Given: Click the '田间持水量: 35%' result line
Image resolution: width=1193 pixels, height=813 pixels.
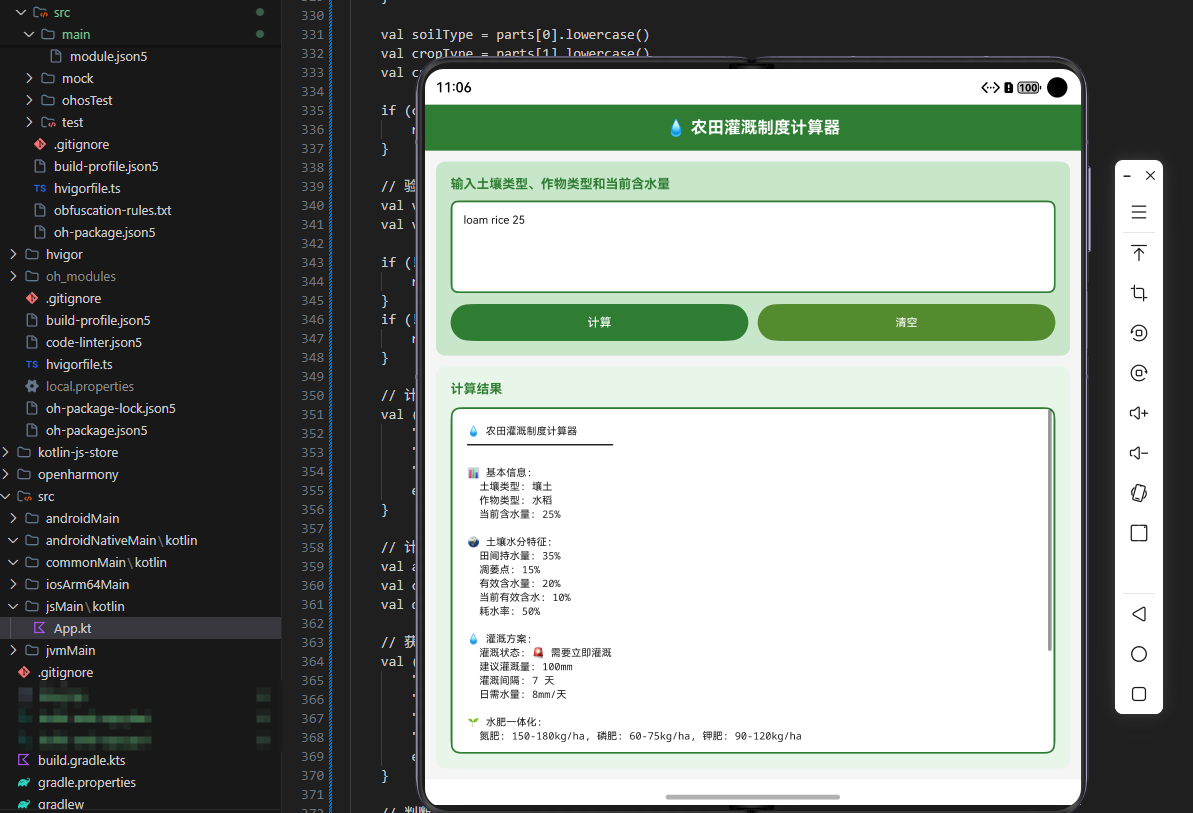Looking at the screenshot, I should 520,556.
